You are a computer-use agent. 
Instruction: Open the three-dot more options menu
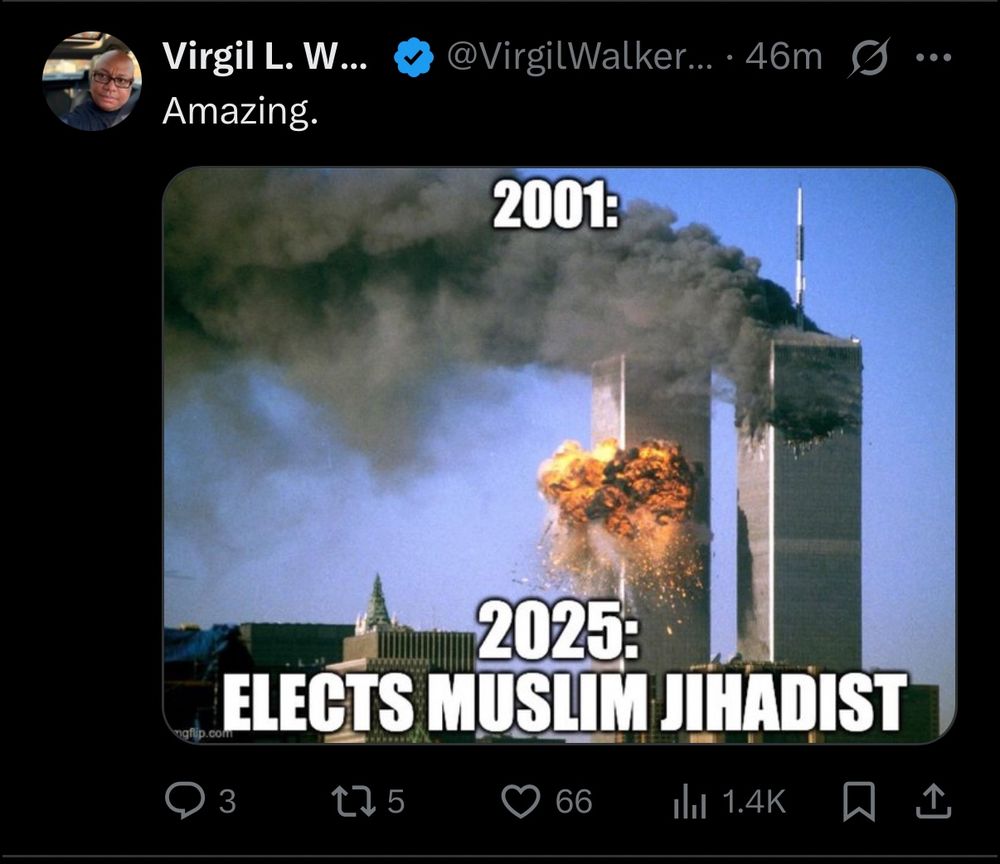pos(933,57)
